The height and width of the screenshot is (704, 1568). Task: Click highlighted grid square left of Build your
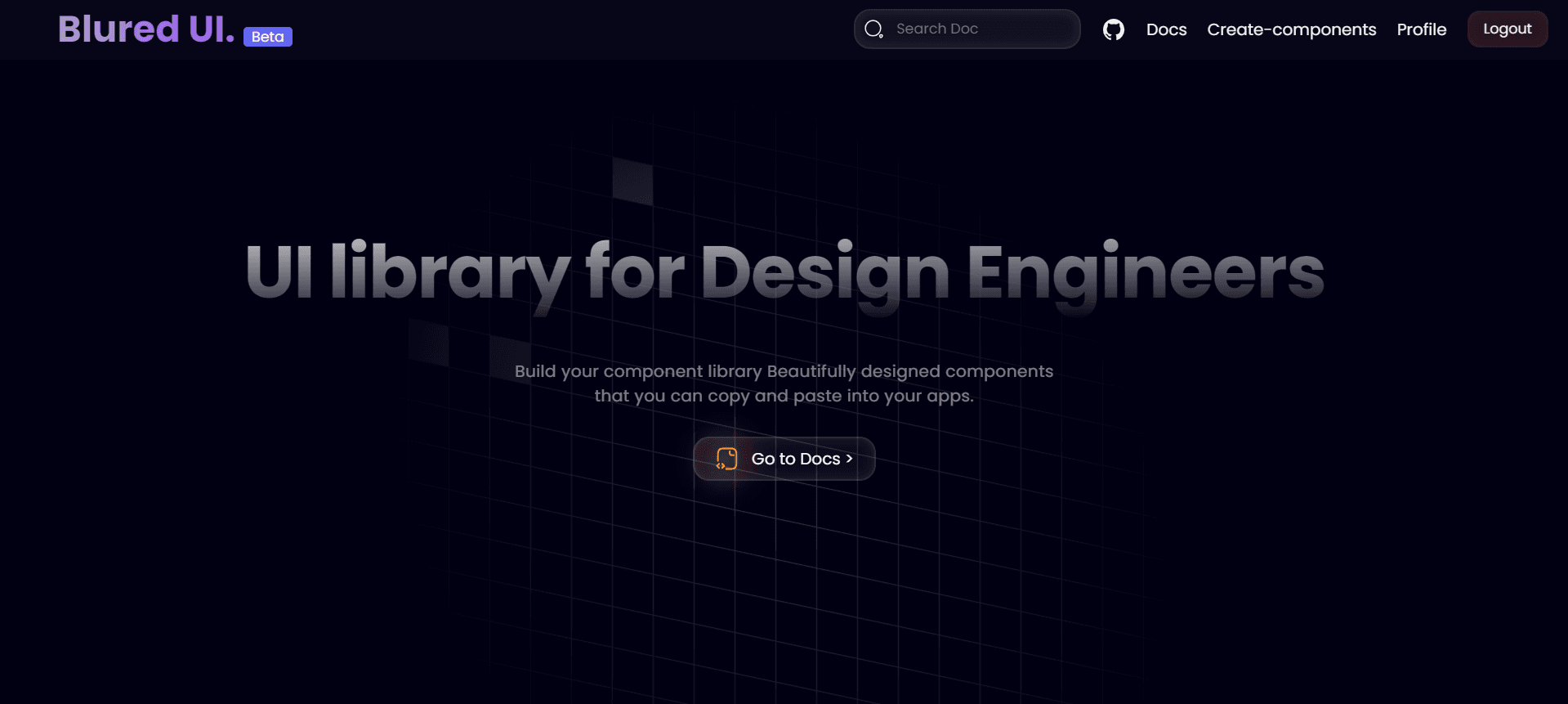pos(509,356)
